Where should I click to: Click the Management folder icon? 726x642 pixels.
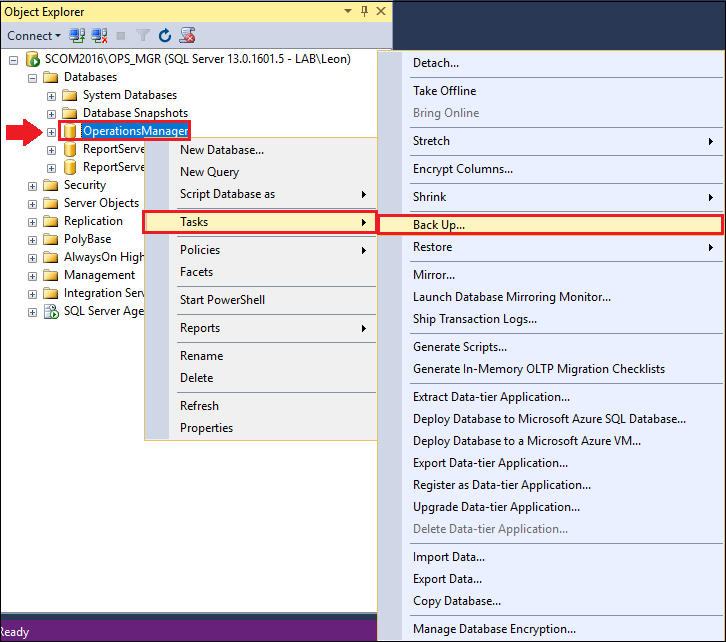[50, 275]
